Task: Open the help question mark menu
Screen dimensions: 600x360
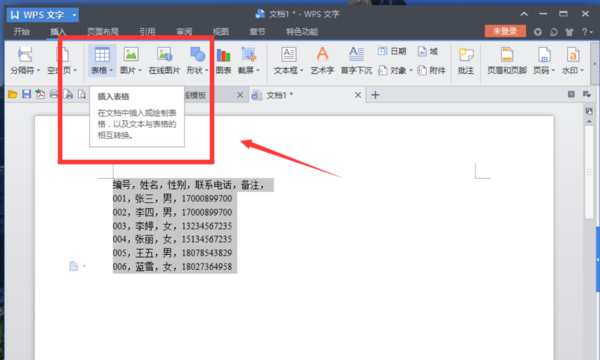Action: click(587, 32)
